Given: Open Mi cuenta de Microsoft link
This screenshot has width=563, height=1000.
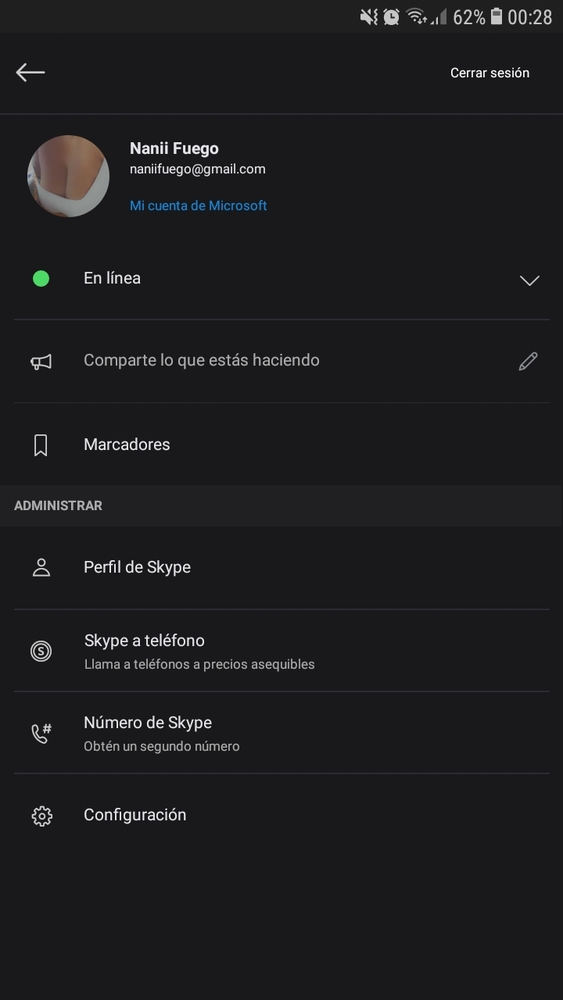Looking at the screenshot, I should point(198,205).
